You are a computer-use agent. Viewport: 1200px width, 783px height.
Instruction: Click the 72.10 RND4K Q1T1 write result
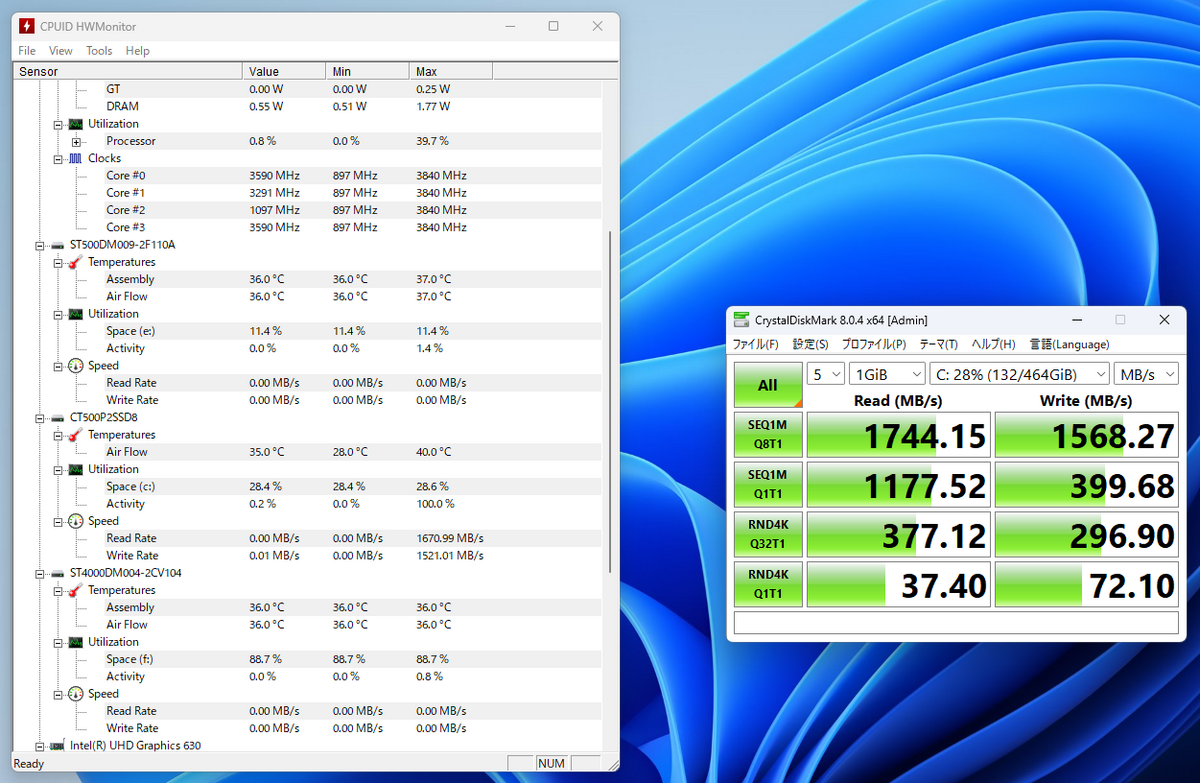point(1086,585)
